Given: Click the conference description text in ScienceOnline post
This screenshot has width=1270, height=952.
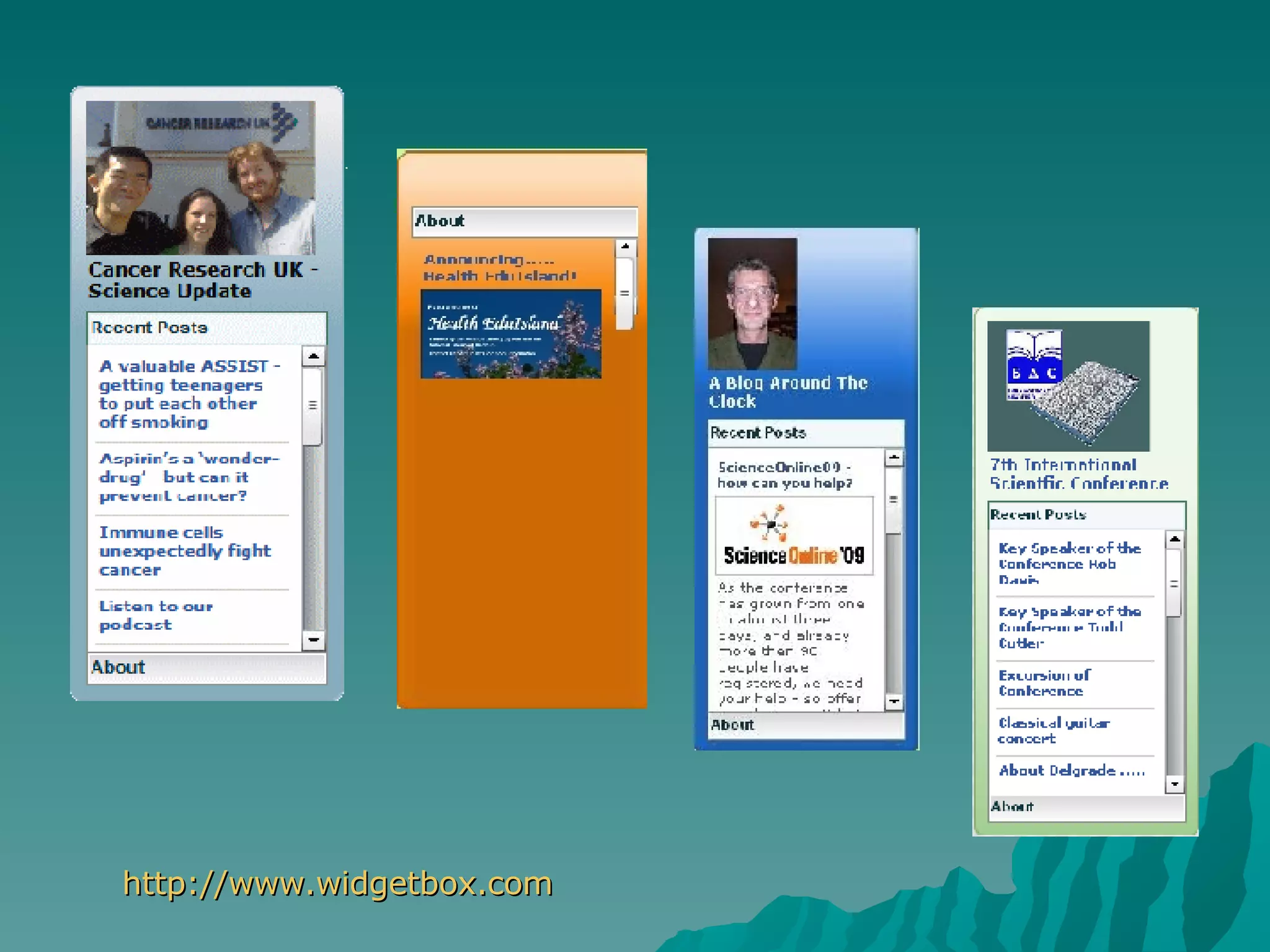Looking at the screenshot, I should pyautogui.click(x=791, y=645).
